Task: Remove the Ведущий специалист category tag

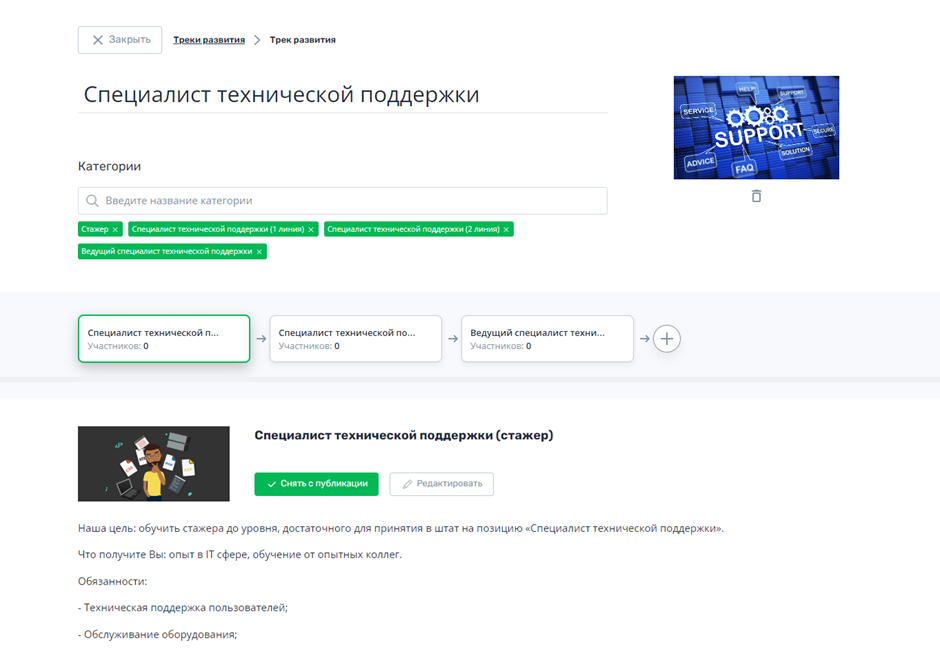Action: 260,252
